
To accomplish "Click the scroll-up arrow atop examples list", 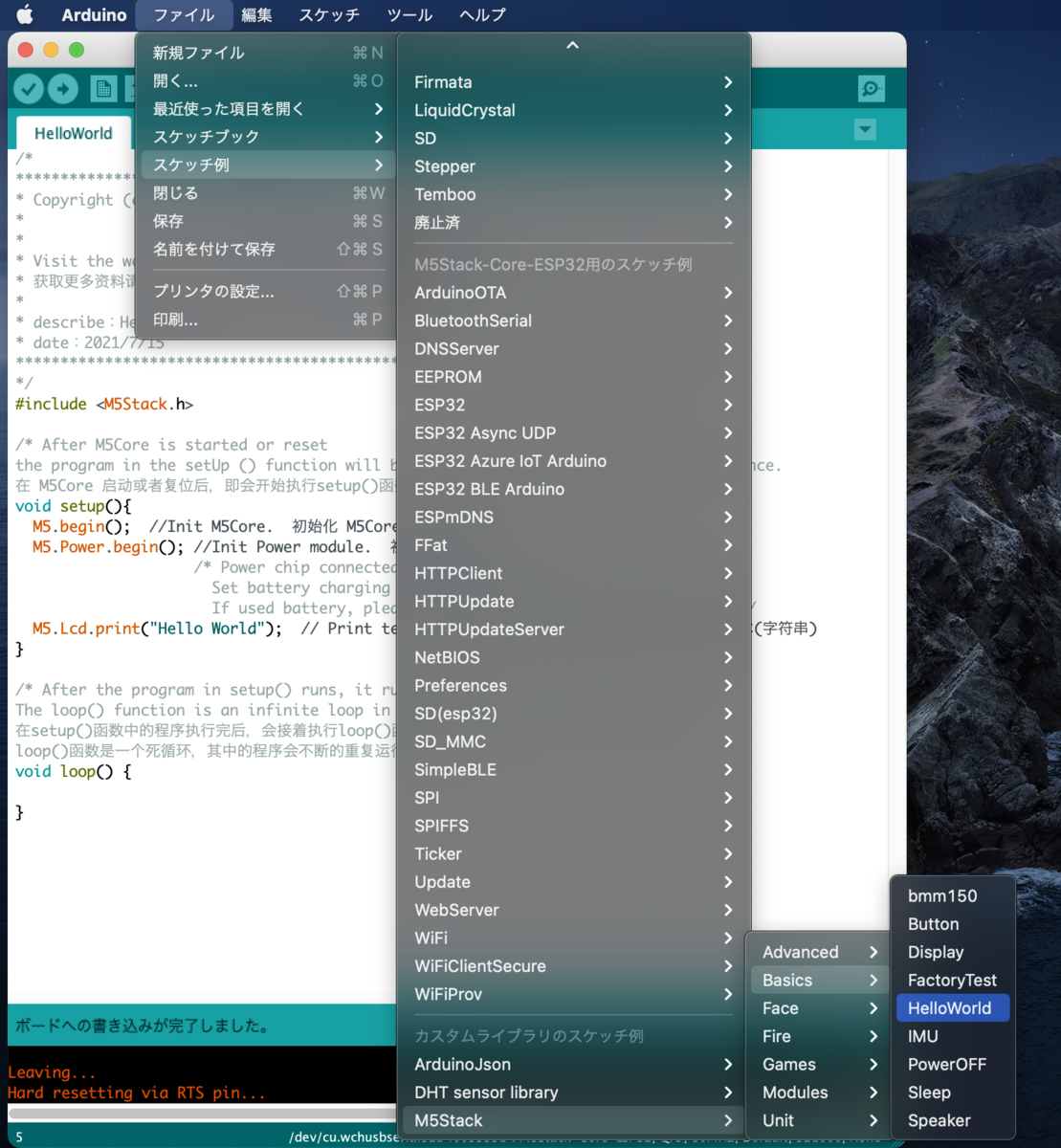I will (x=572, y=45).
